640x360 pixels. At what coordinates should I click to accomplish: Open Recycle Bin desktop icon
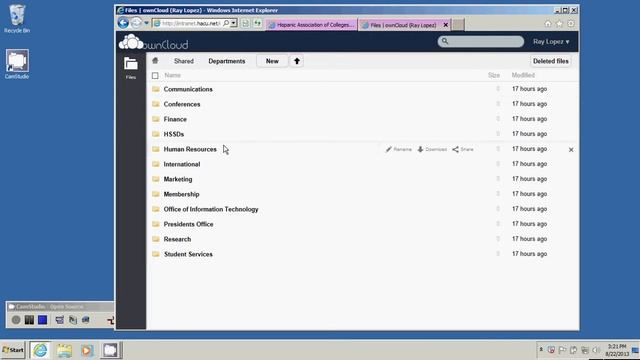(x=17, y=19)
